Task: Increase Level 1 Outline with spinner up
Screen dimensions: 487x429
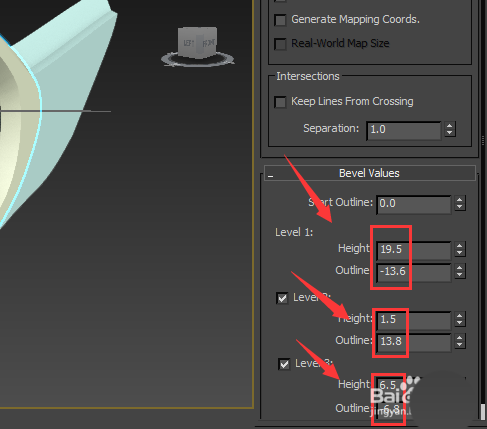Action: coord(460,268)
